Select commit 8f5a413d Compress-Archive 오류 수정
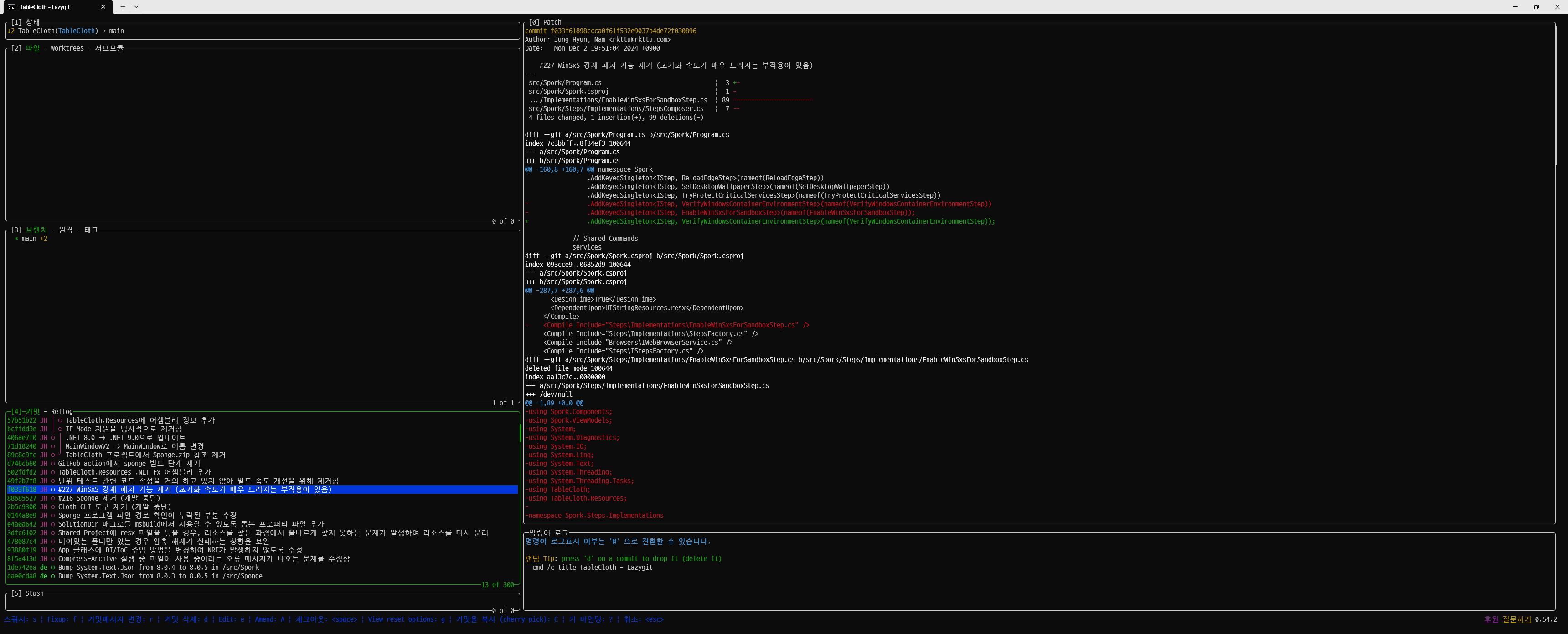Image resolution: width=1568 pixels, height=634 pixels. pos(263,558)
